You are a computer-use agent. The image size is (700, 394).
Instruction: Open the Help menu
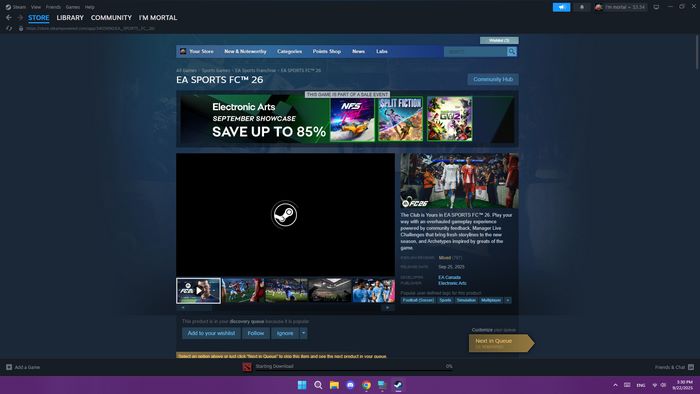[x=89, y=7]
